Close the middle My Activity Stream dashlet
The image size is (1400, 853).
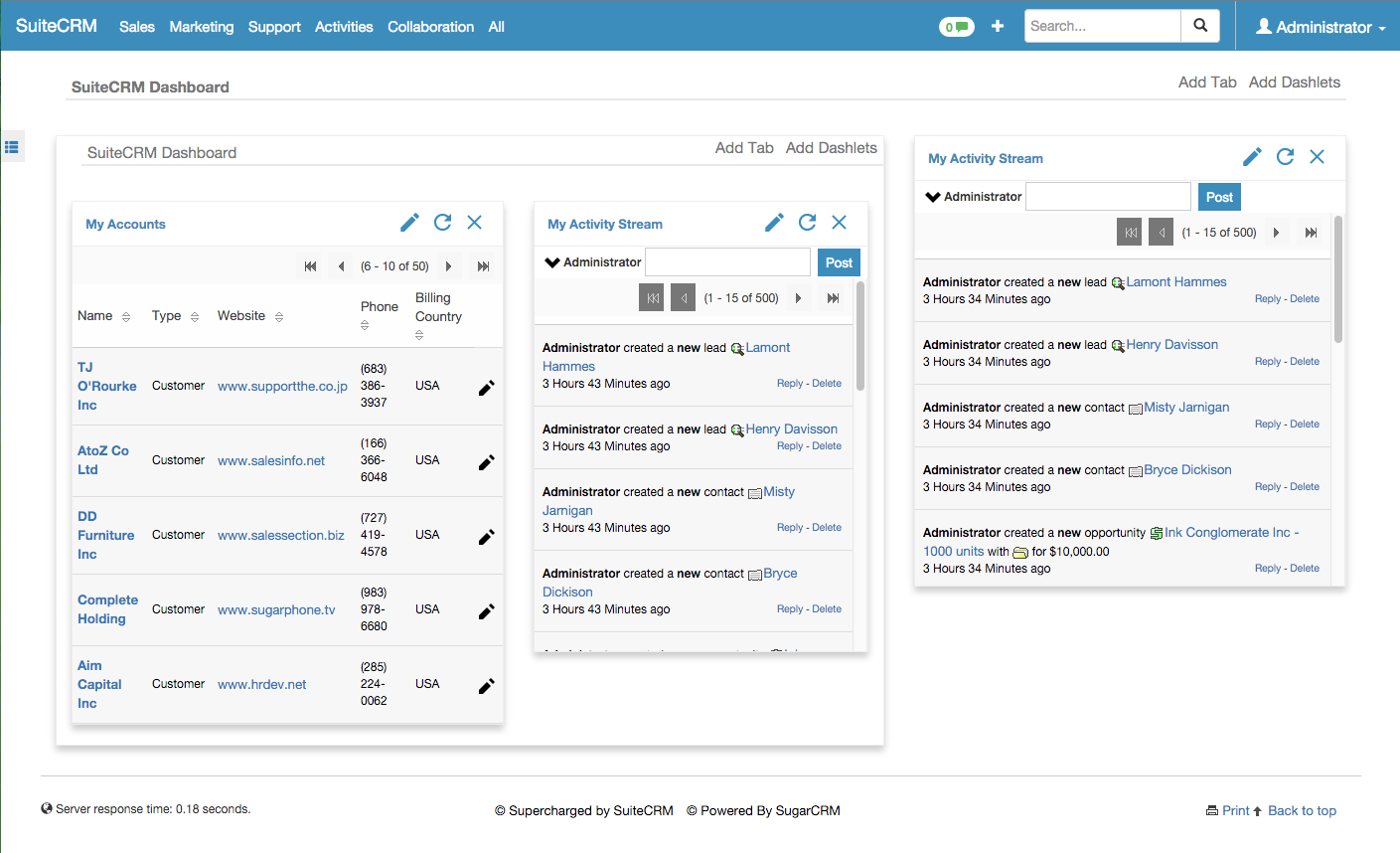tap(840, 223)
